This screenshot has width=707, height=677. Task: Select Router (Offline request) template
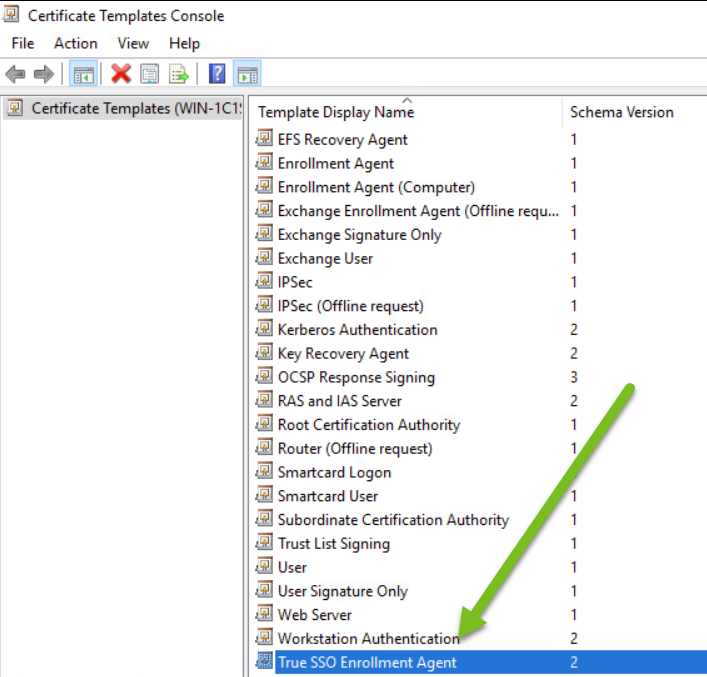pos(355,449)
